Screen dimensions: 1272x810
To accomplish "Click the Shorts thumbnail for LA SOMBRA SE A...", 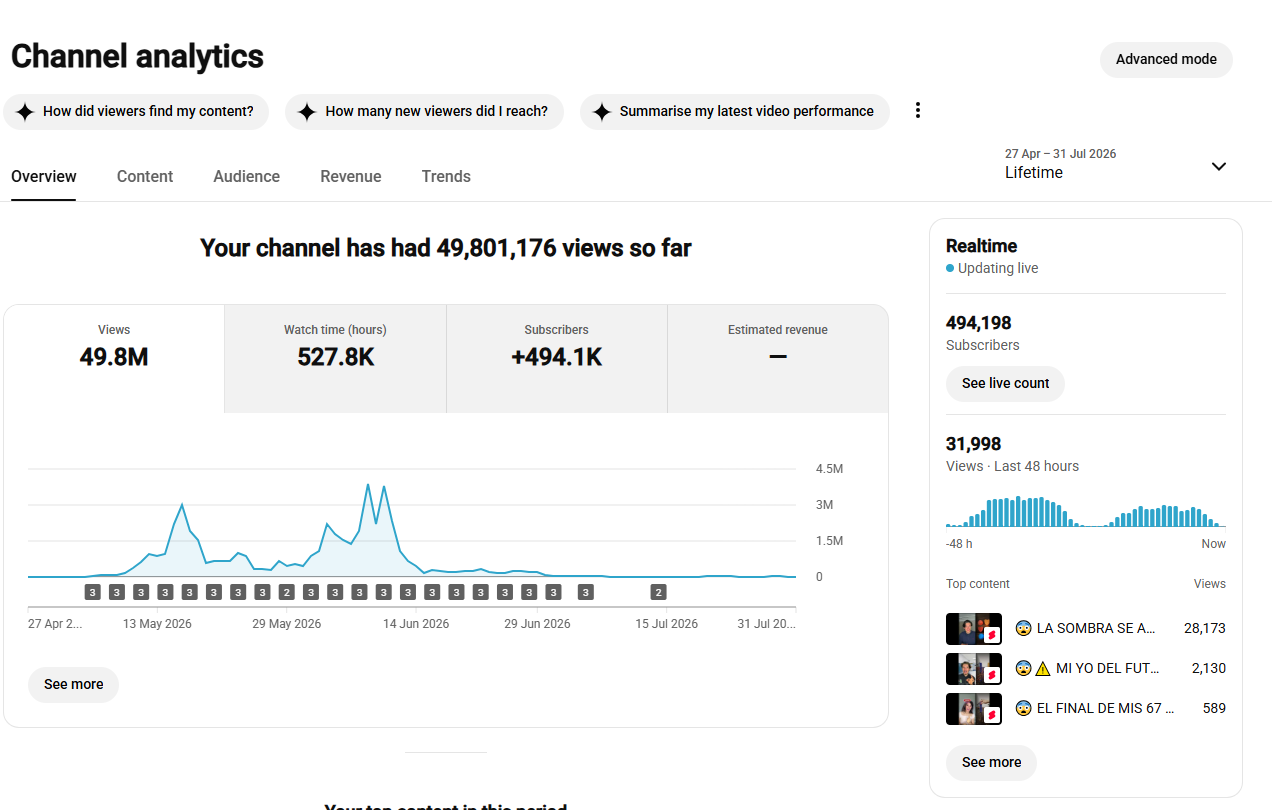I will click(974, 629).
